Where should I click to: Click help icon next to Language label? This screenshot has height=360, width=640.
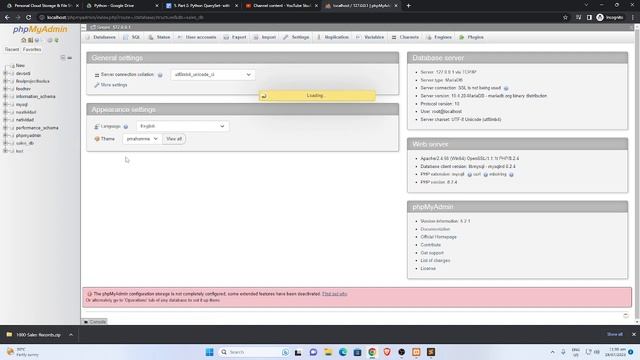(126, 127)
